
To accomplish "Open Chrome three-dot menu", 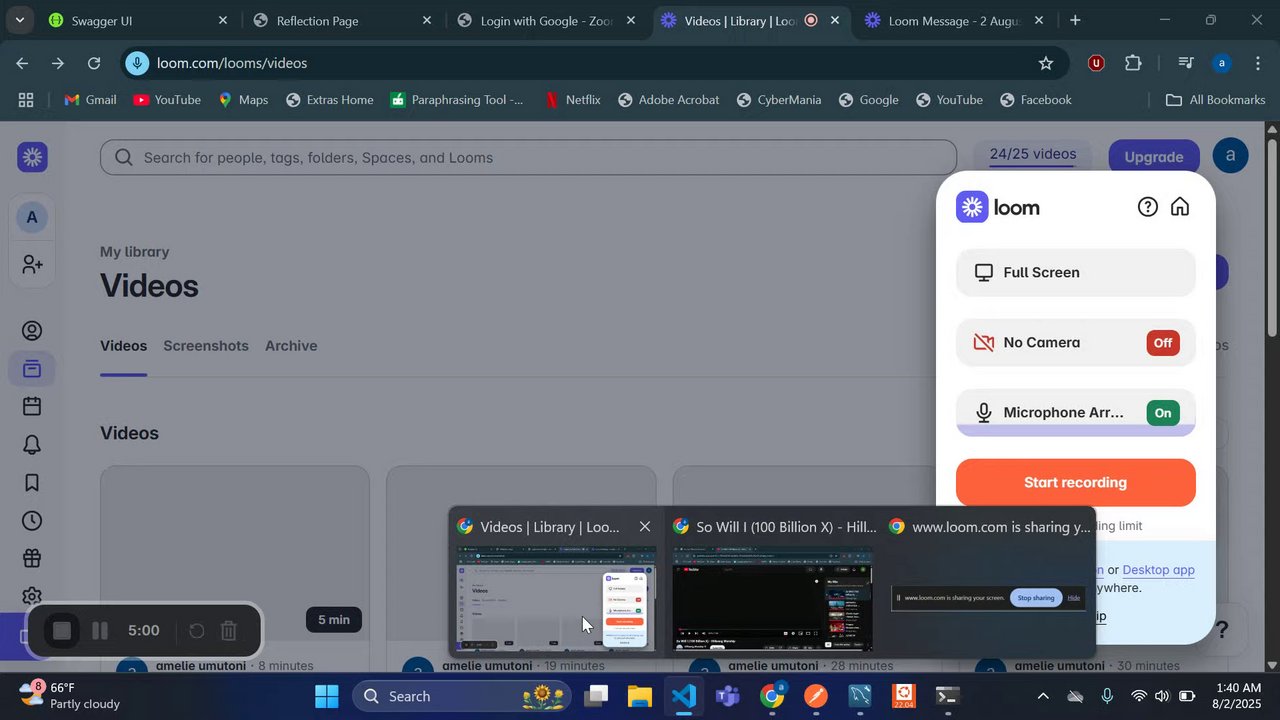I will tap(1258, 63).
